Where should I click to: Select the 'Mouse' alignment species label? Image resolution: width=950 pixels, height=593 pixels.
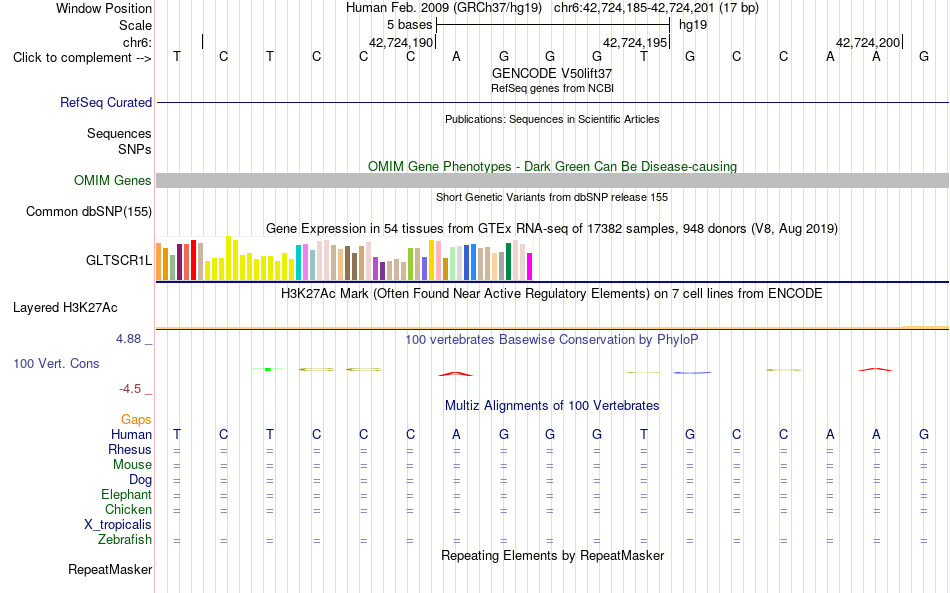click(132, 465)
